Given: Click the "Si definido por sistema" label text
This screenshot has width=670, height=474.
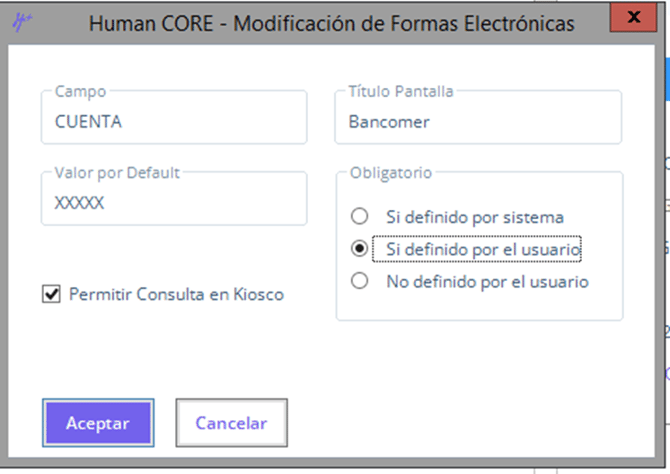Looking at the screenshot, I should coord(475,217).
